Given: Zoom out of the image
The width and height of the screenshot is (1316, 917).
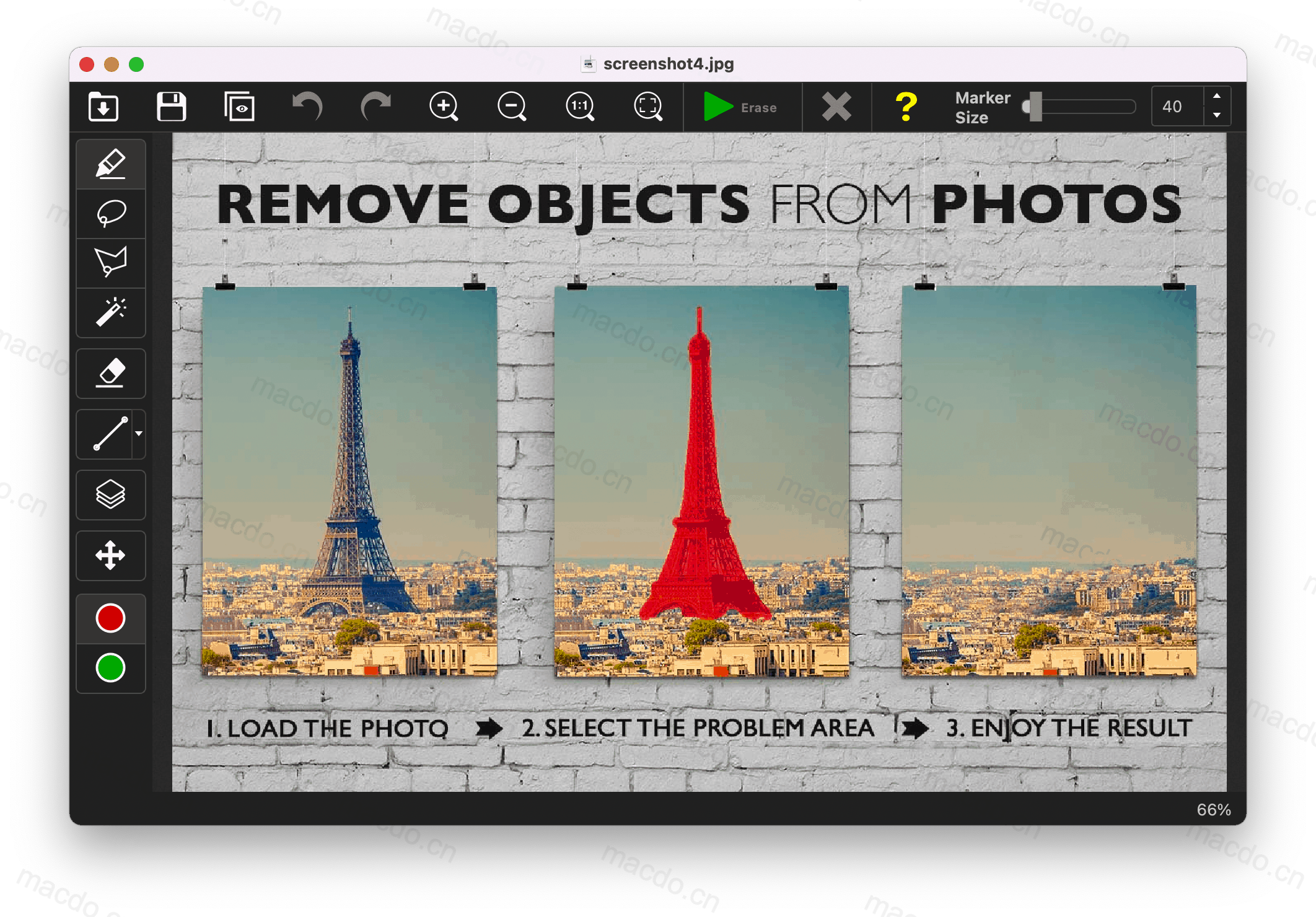Looking at the screenshot, I should click(512, 107).
